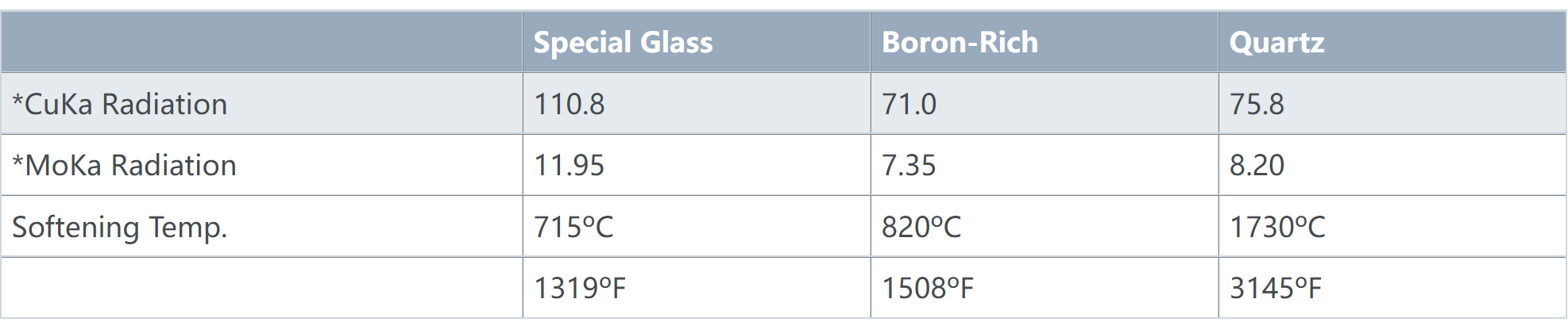Click the 71.0 cell under Boron-Rich
1568x322 pixels.
pos(1045,104)
